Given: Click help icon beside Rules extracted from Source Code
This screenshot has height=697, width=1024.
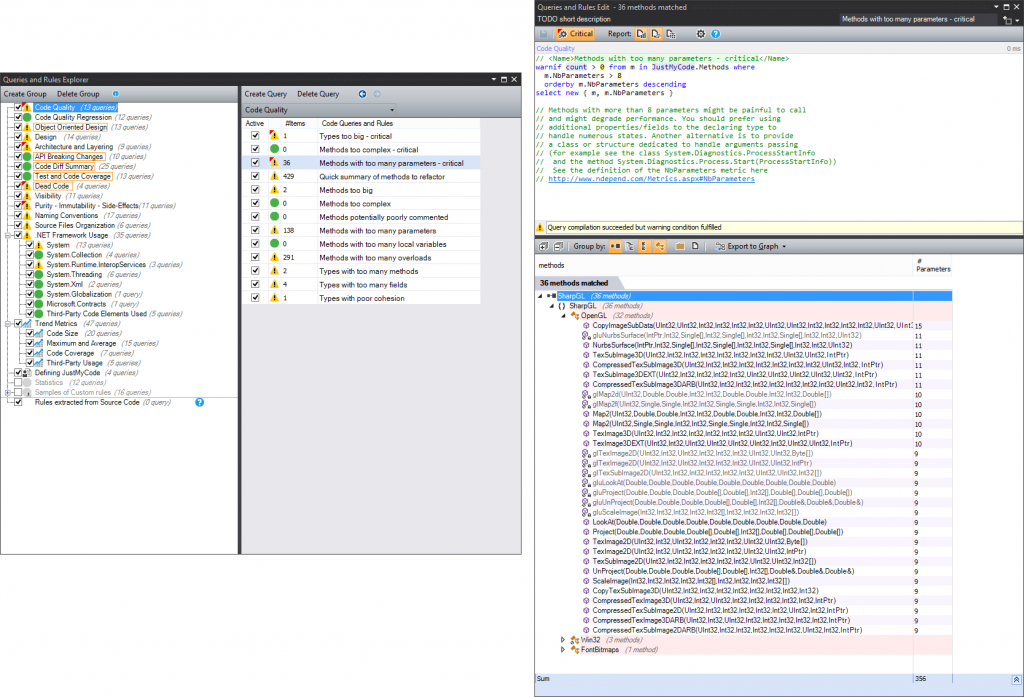Looking at the screenshot, I should 200,402.
